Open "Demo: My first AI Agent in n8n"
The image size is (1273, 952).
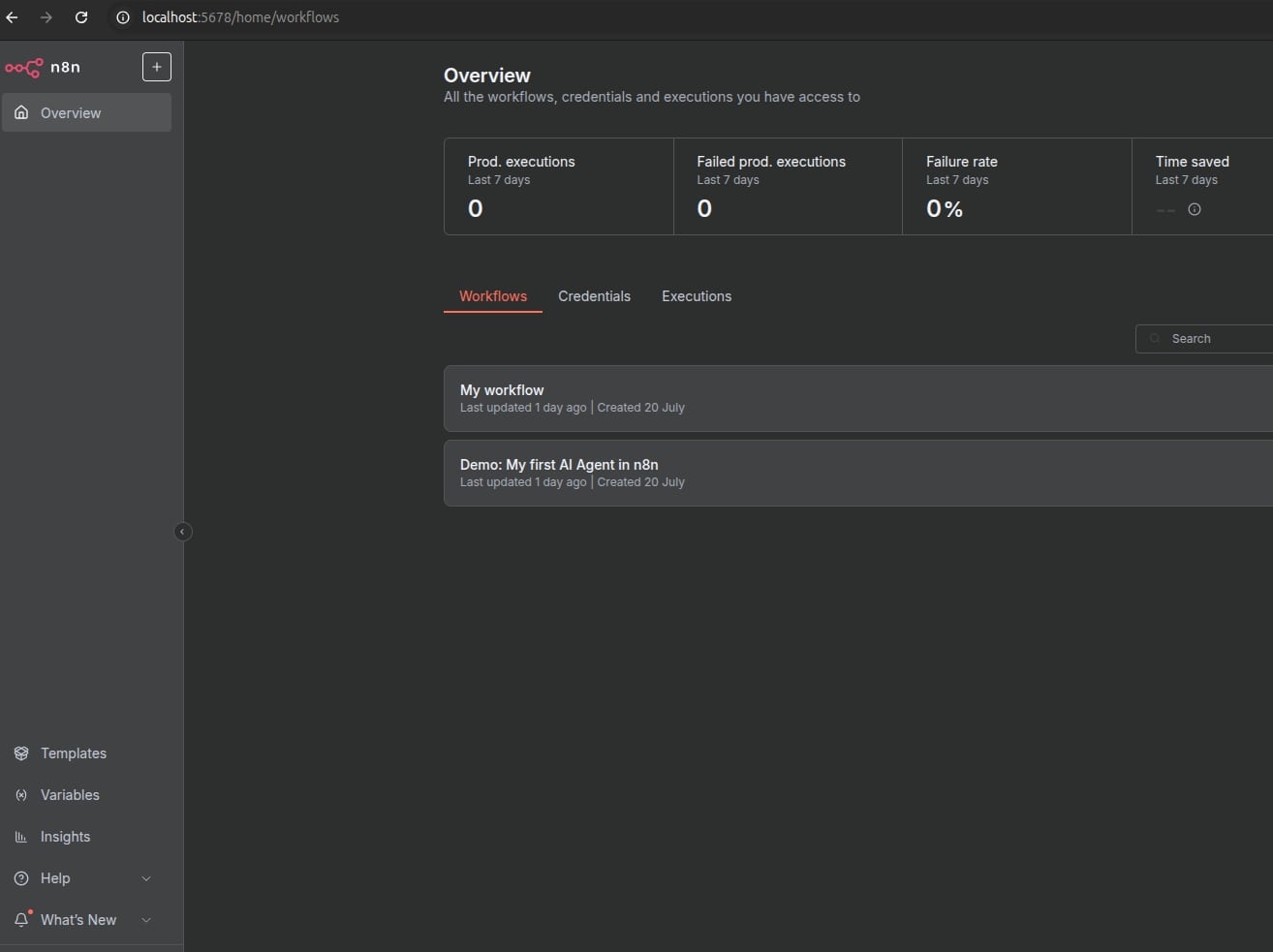click(559, 465)
